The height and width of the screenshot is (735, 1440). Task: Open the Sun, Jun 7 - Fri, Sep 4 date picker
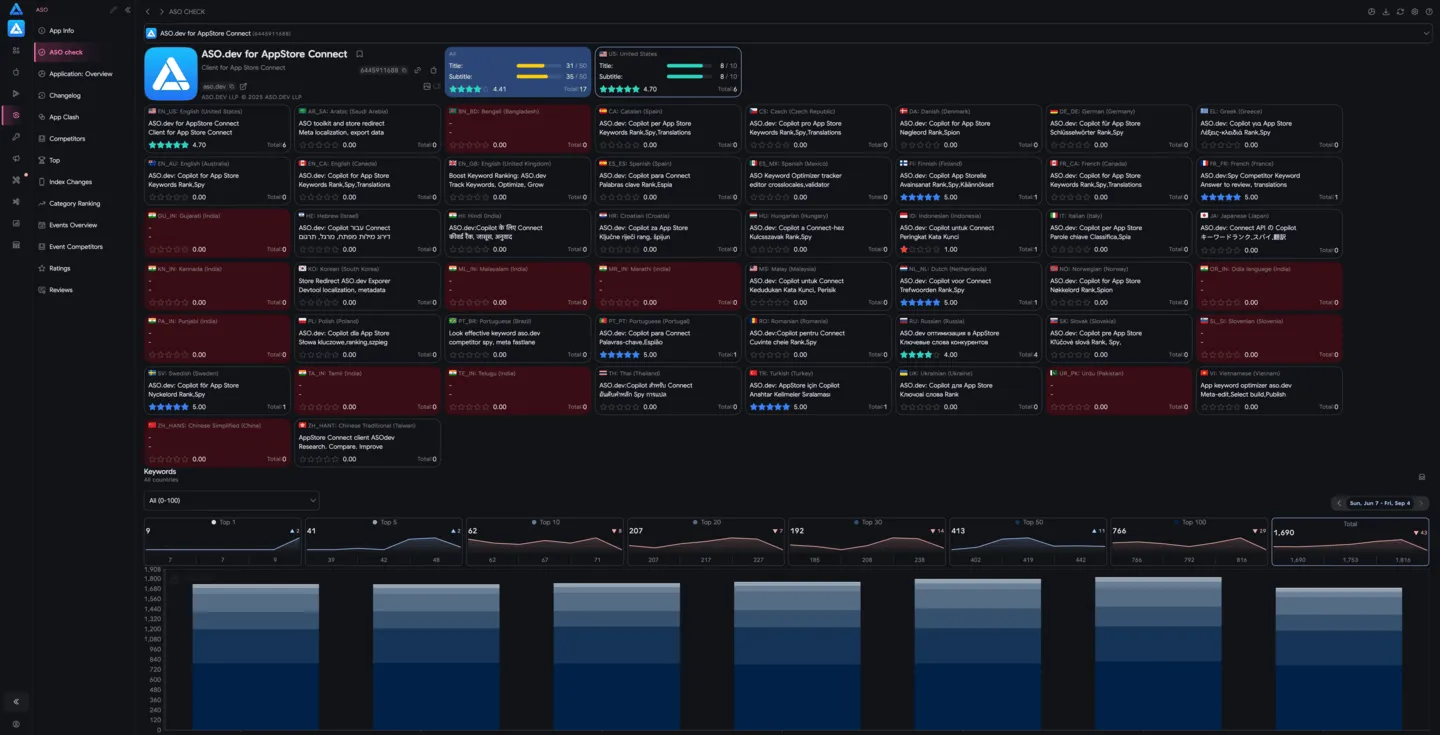[1380, 503]
